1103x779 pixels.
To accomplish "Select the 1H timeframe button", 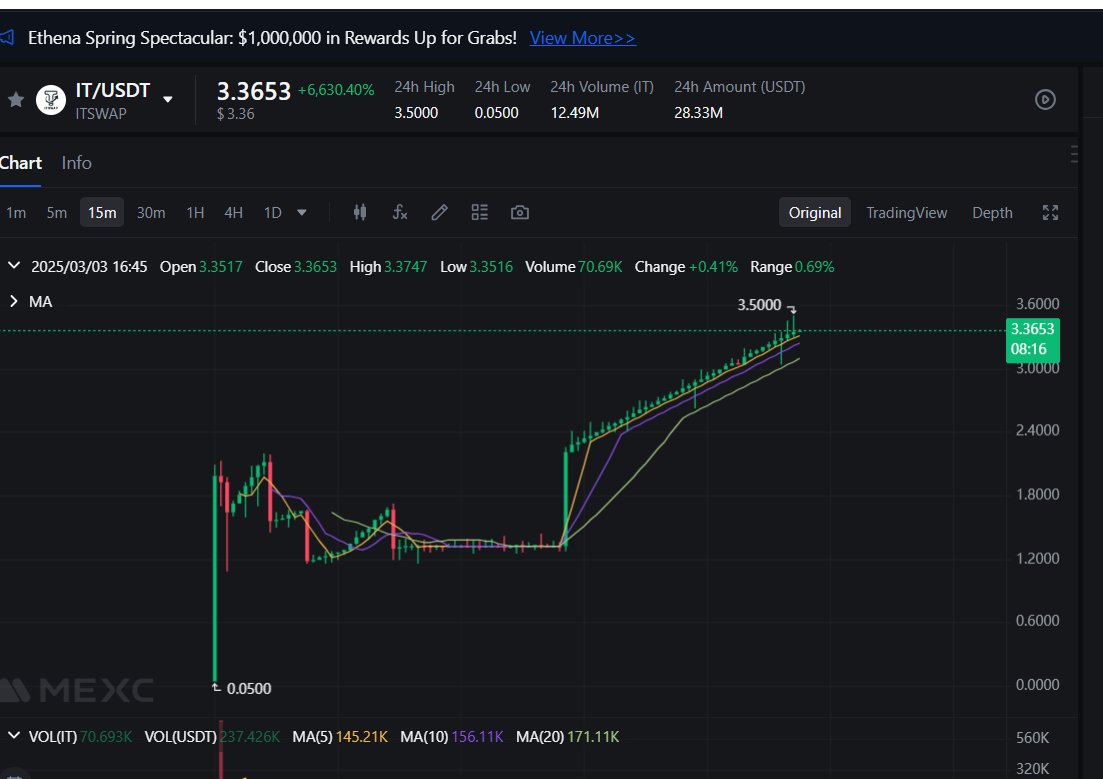I will (194, 212).
